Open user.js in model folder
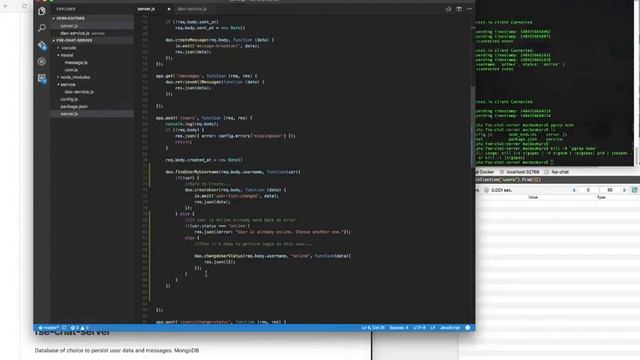This screenshot has width=640, height=360. [71, 70]
